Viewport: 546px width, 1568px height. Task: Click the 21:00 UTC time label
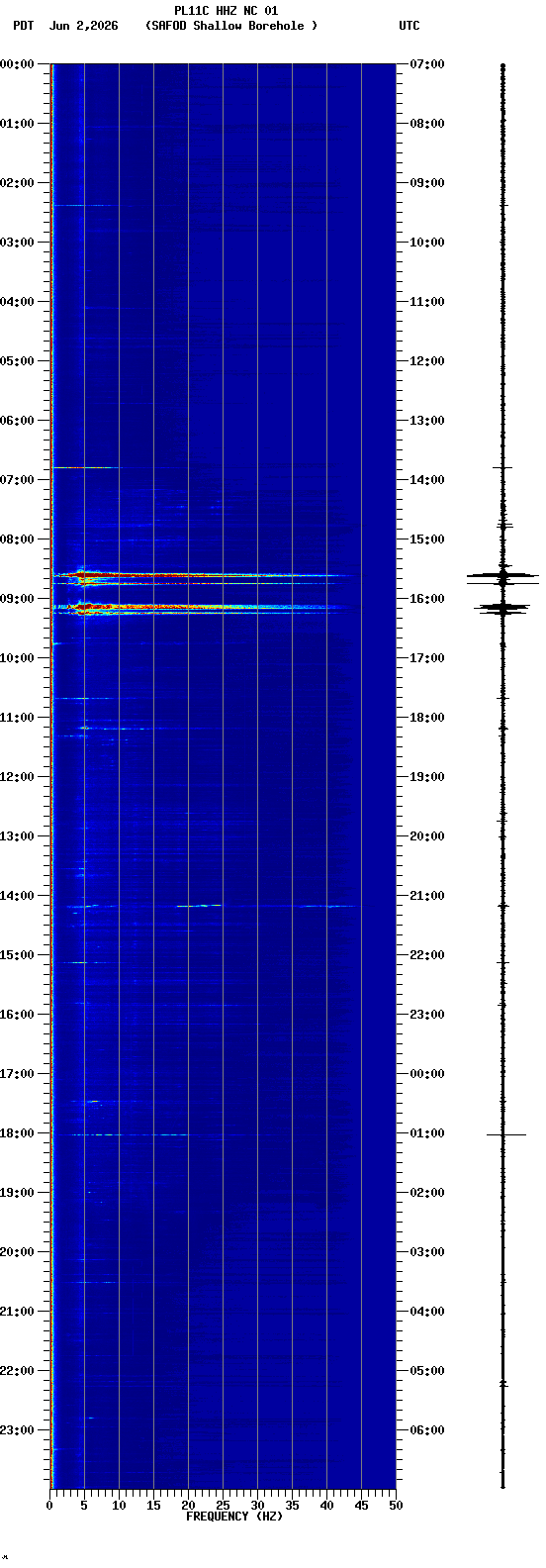427,896
